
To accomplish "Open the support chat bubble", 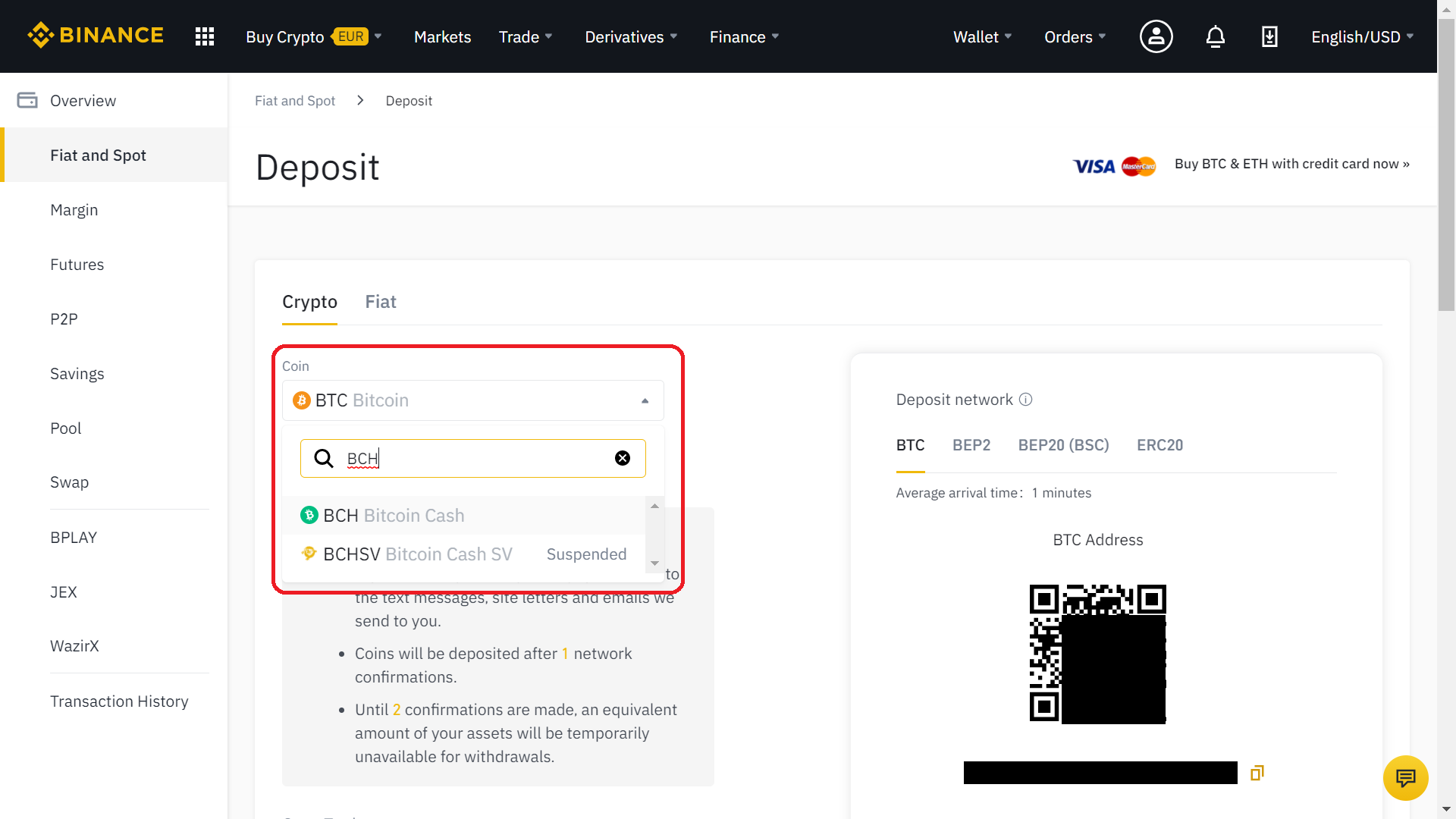I will click(x=1405, y=778).
